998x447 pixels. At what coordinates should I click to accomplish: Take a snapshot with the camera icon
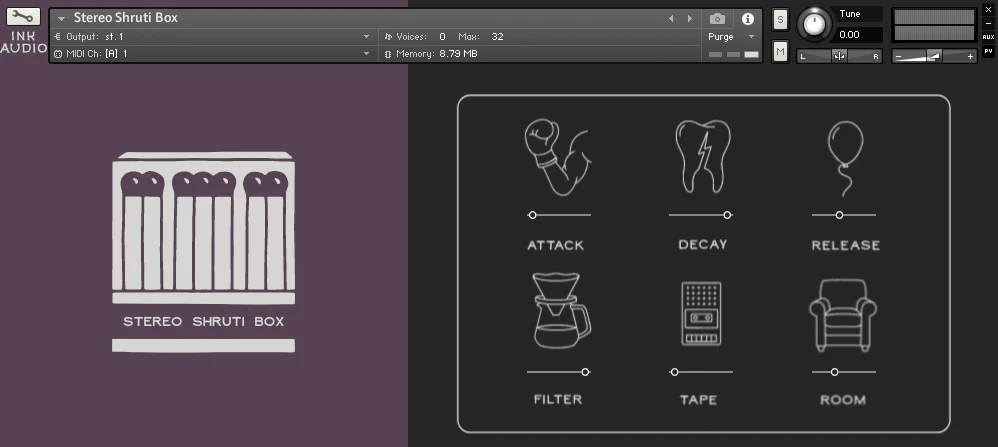tap(717, 18)
